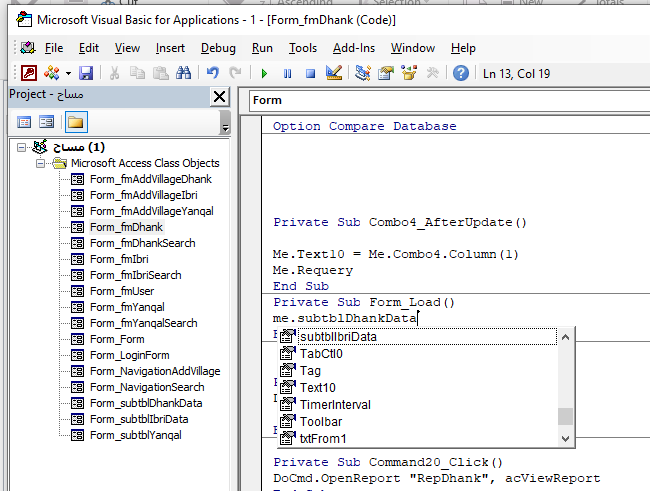Open Object Browser toolbar icon
This screenshot has width=650, height=491.
click(x=409, y=73)
